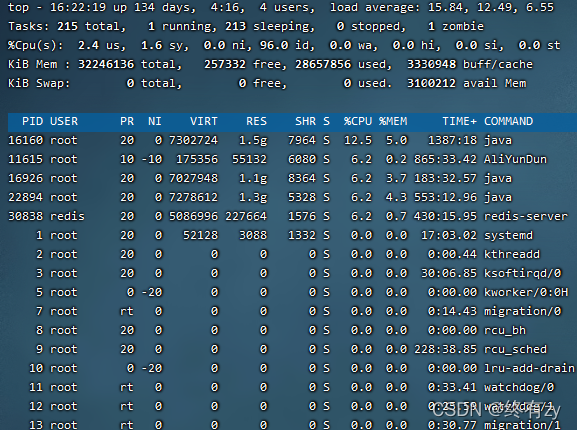The image size is (577, 430).
Task: Click the rcu_sched command entry
Action: (515, 349)
